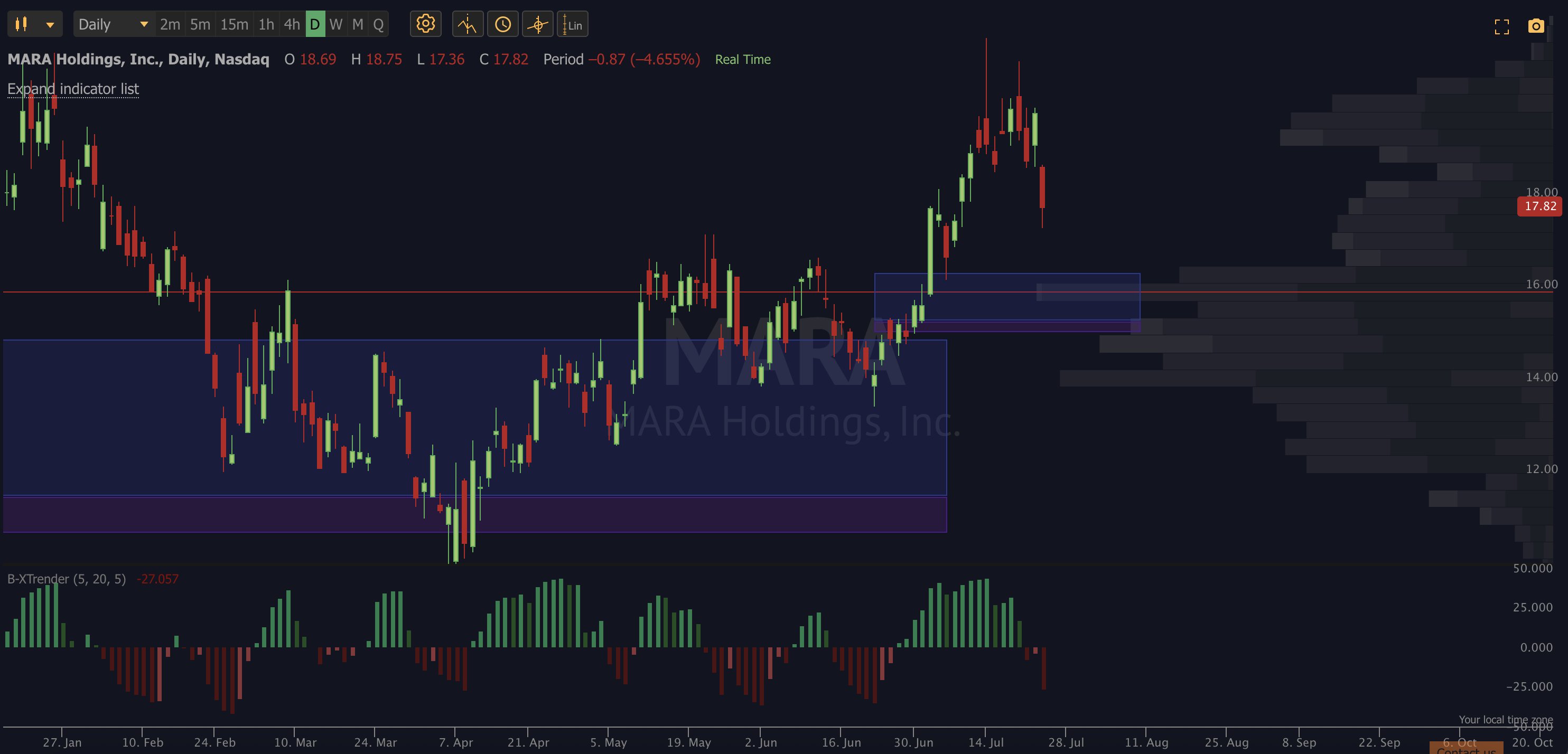
Task: Select the 15m timeframe button
Action: point(235,24)
